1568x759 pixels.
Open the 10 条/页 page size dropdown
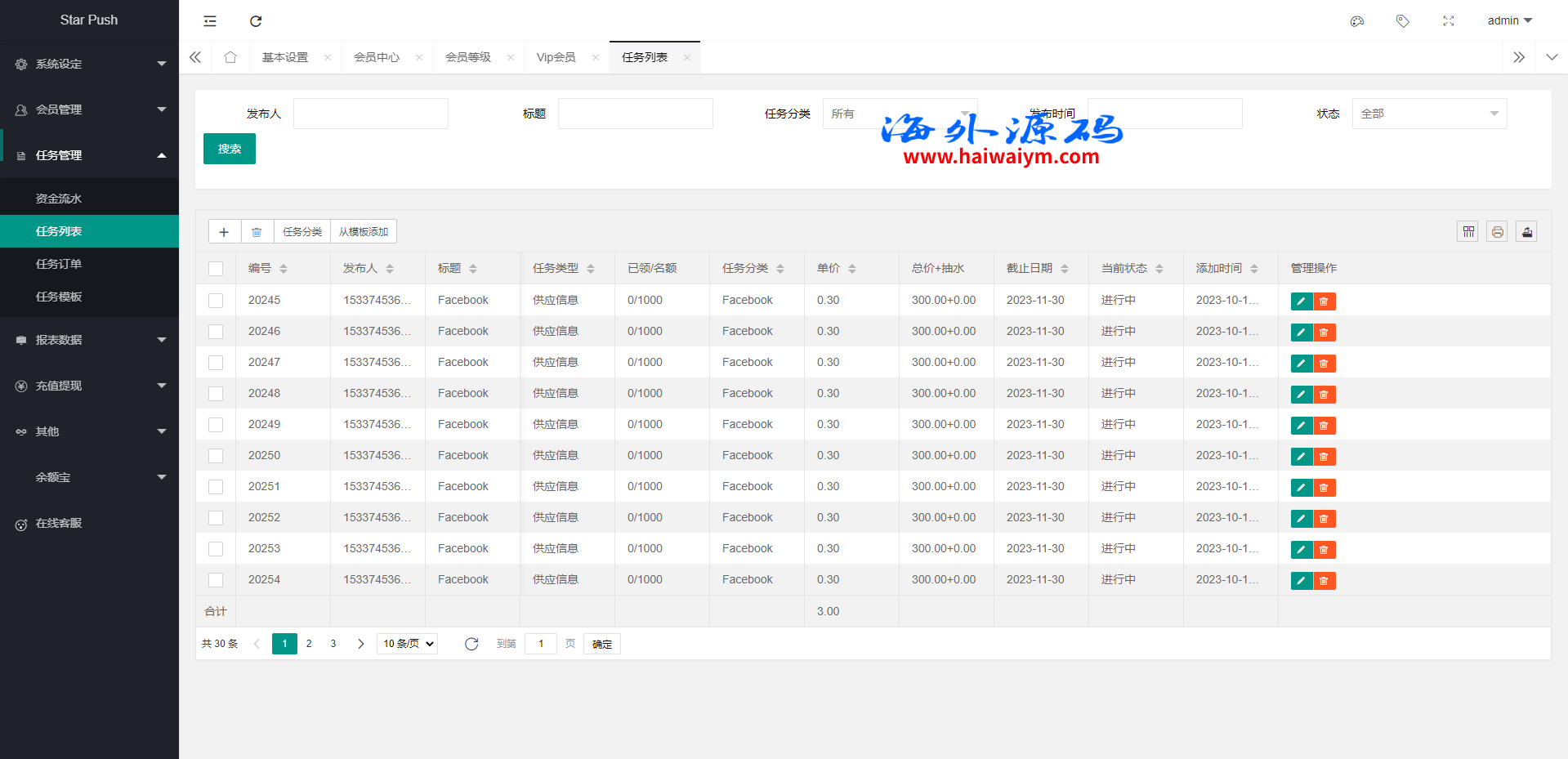tap(407, 644)
